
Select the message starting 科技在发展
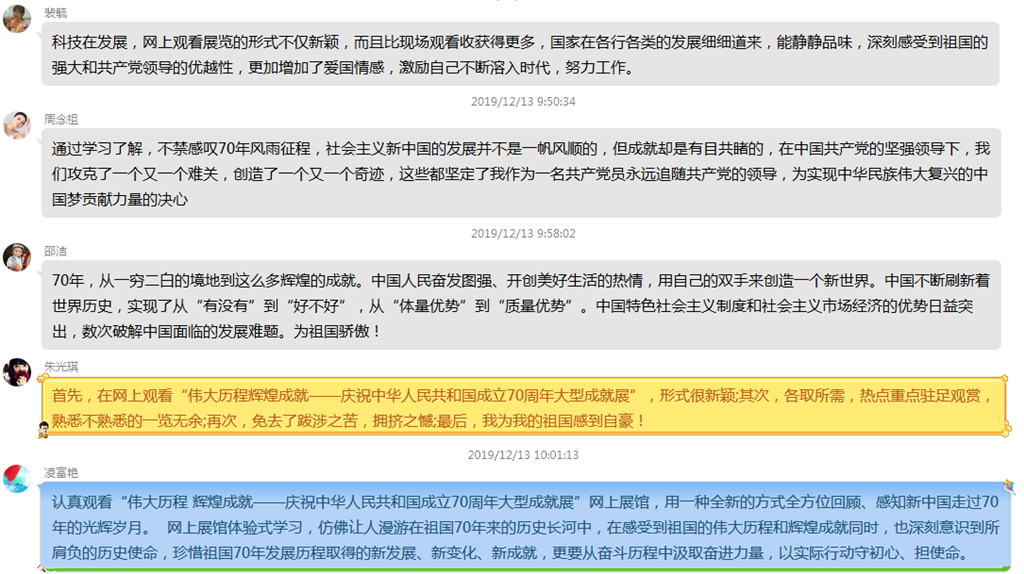520,54
